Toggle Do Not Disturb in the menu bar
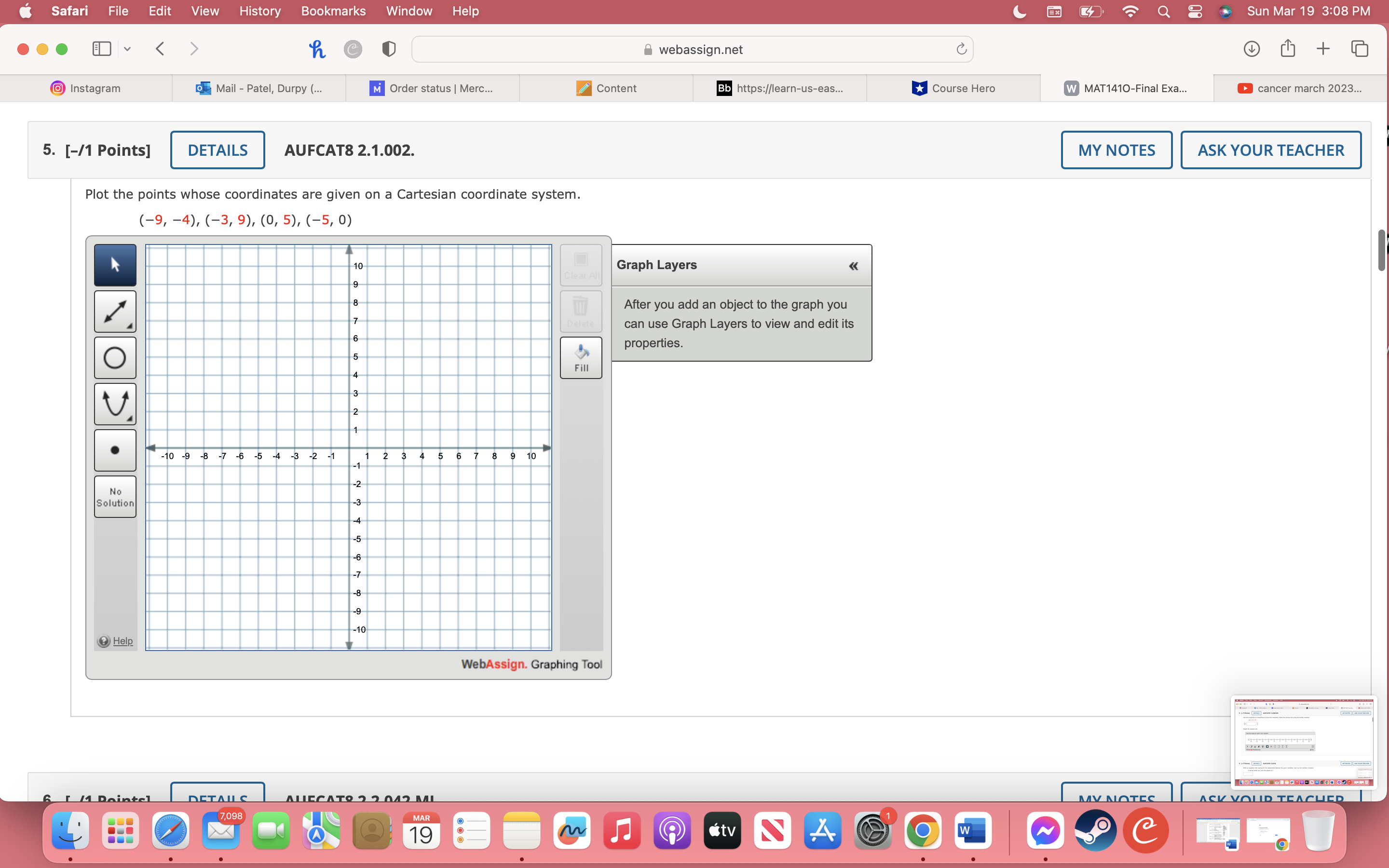The height and width of the screenshot is (868, 1389). (x=1019, y=11)
